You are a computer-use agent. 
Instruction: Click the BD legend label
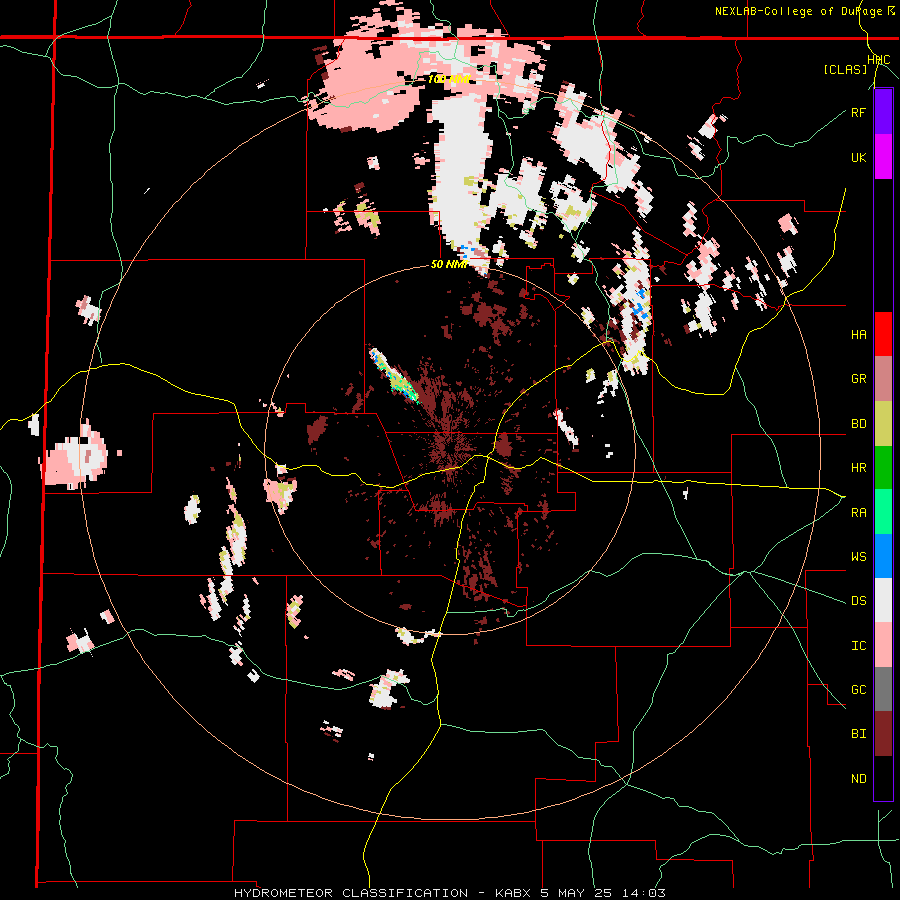[x=858, y=424]
